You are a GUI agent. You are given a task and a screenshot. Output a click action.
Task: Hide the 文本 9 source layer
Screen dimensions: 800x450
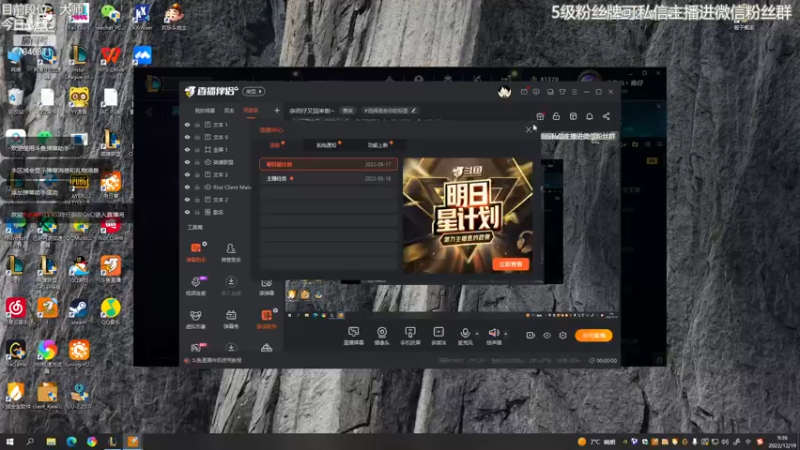(x=187, y=137)
